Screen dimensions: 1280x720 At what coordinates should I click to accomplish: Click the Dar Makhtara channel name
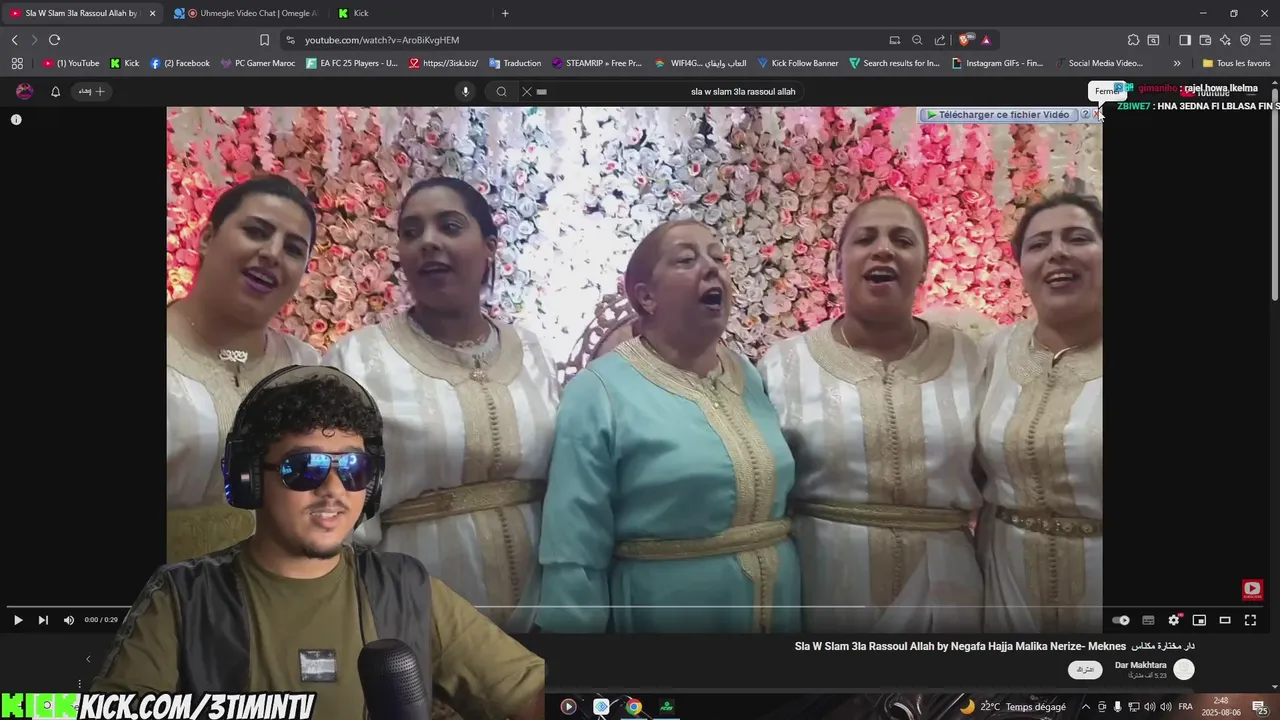[1141, 665]
